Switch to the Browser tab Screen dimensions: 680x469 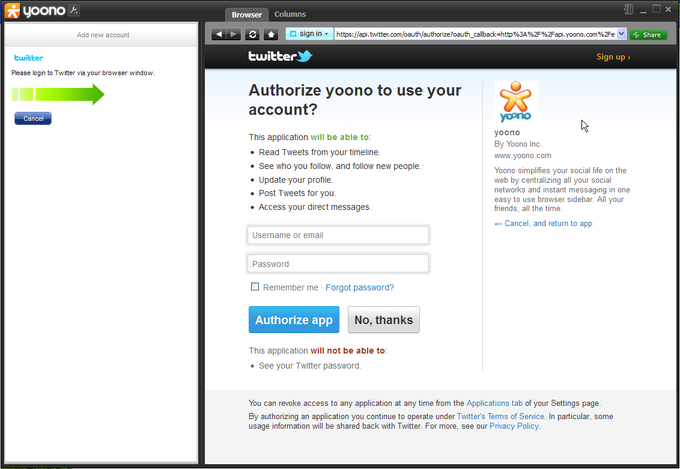coord(246,14)
